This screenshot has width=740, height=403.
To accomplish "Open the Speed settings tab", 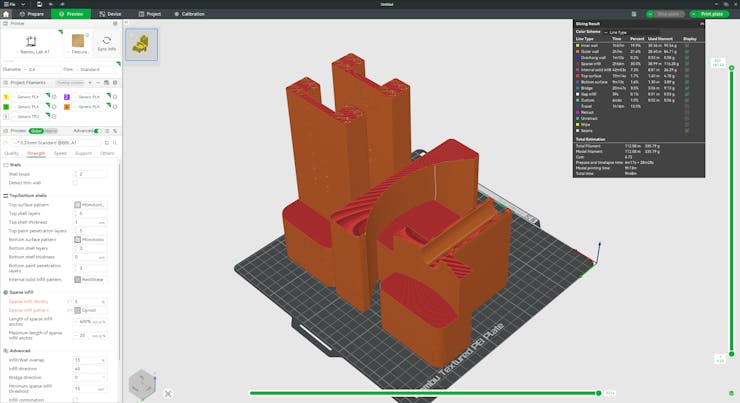I will click(60, 153).
